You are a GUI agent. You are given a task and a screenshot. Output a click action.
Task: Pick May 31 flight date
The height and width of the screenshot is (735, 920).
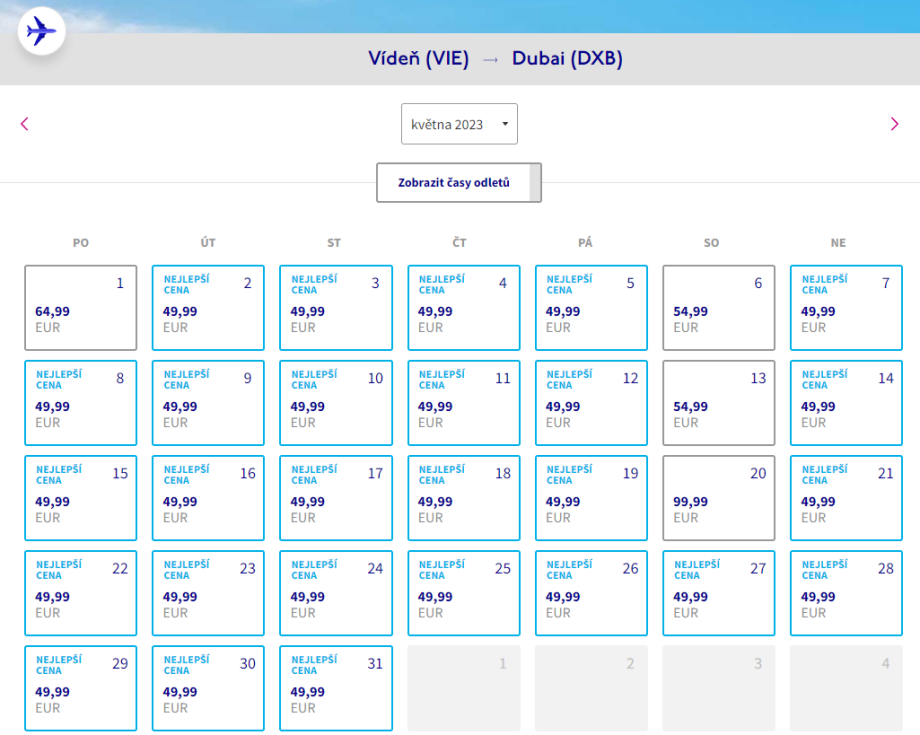click(335, 688)
